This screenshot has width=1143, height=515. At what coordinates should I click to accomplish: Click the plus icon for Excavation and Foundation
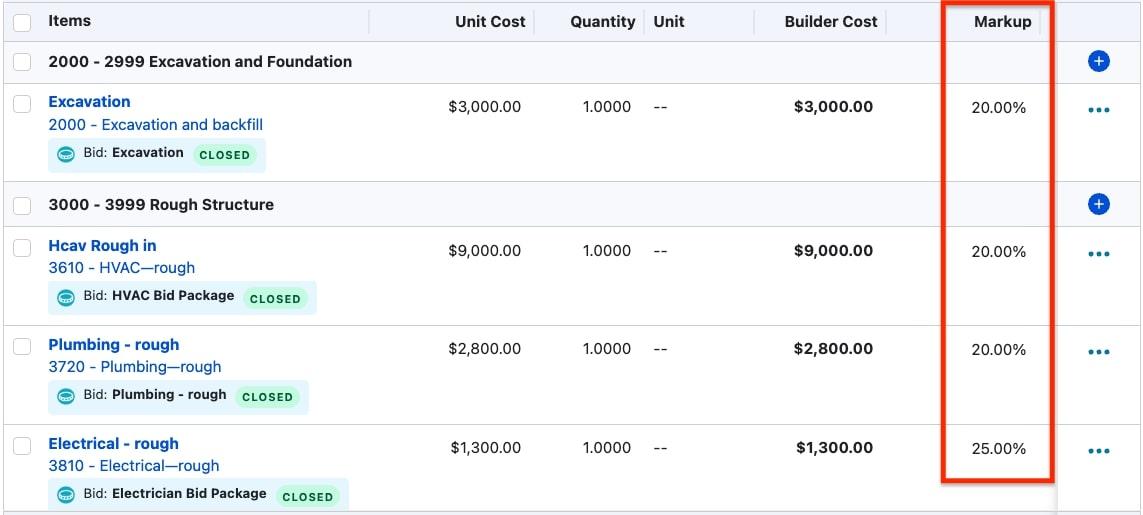pos(1098,62)
